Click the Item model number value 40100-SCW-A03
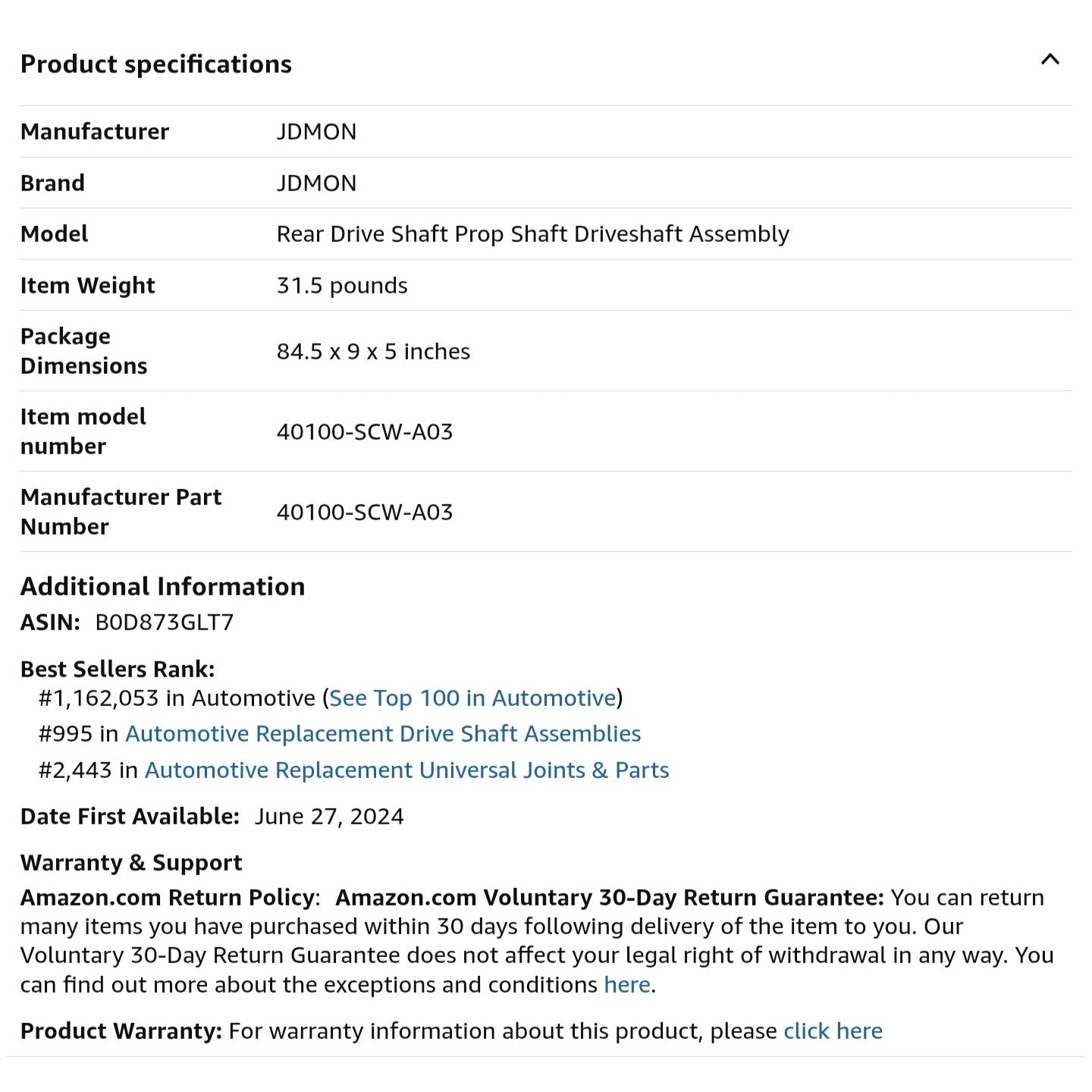1092x1092 pixels. coord(365,431)
